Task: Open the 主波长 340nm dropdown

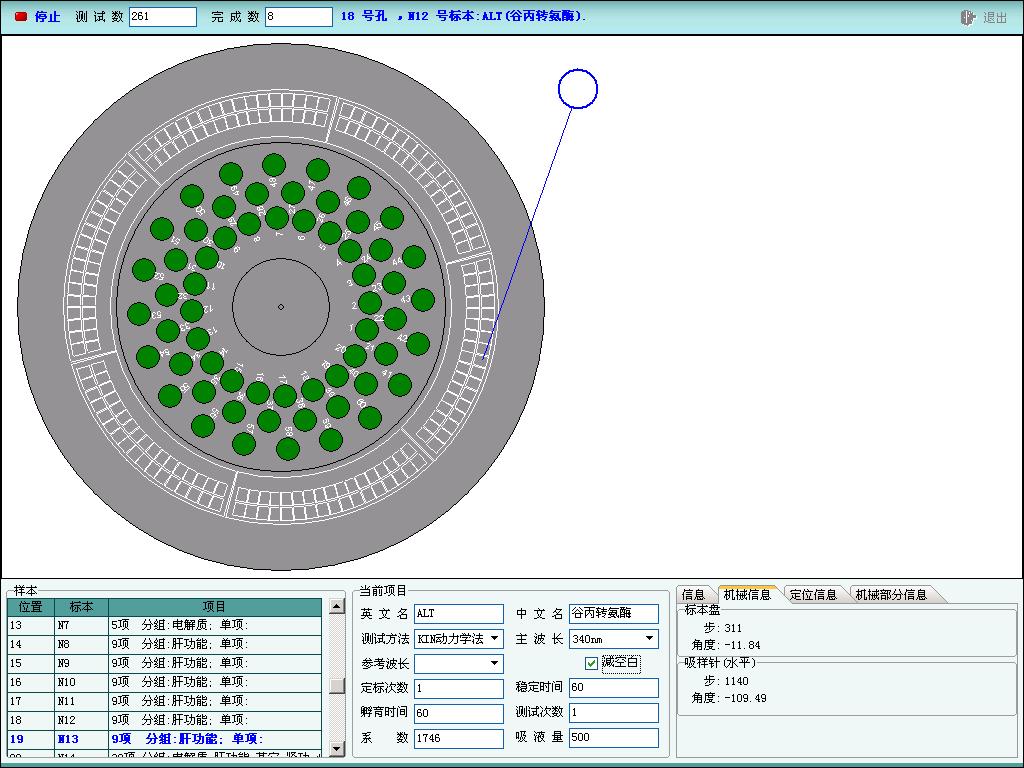Action: 649,638
